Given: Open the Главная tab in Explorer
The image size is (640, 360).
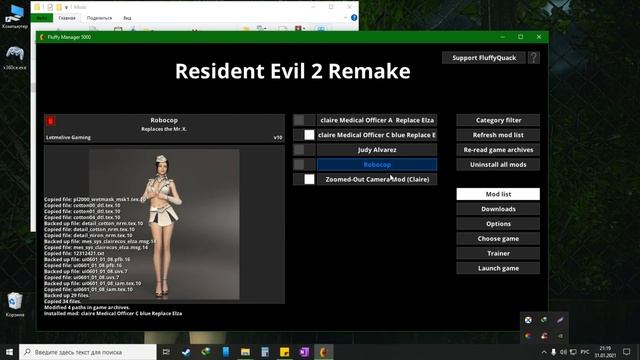Looking at the screenshot, I should pos(67,18).
